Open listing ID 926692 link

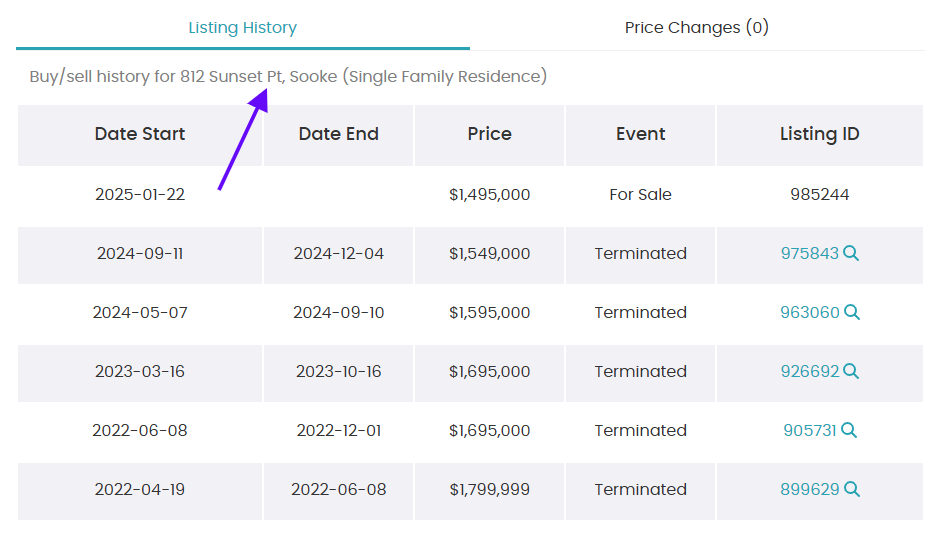[x=809, y=371]
